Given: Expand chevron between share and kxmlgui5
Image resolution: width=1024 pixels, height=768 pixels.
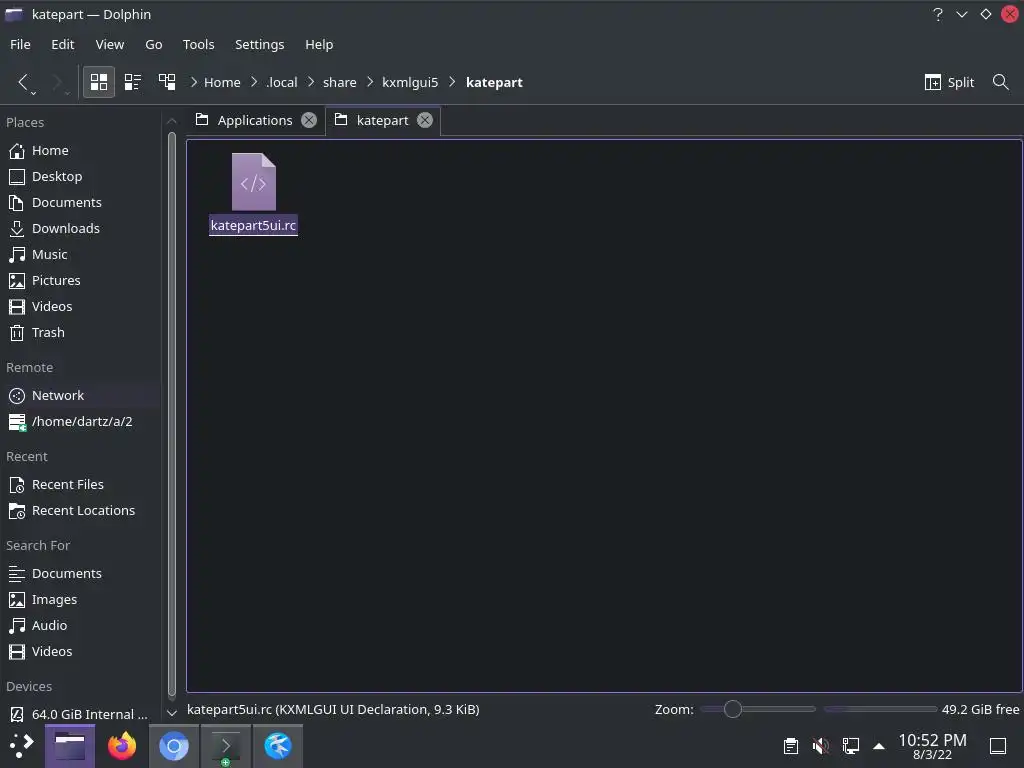Looking at the screenshot, I should pos(370,82).
